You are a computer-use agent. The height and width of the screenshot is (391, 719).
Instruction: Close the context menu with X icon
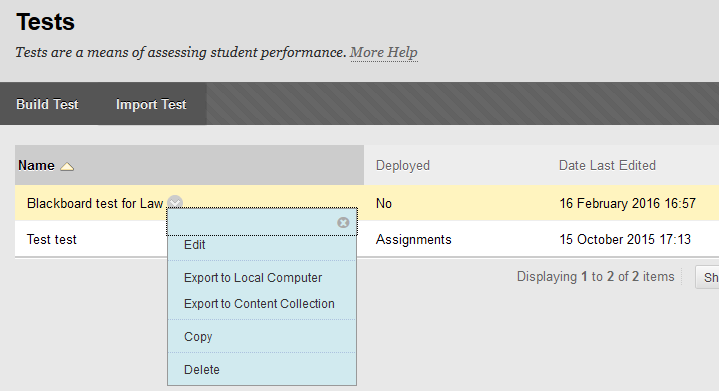coord(343,222)
